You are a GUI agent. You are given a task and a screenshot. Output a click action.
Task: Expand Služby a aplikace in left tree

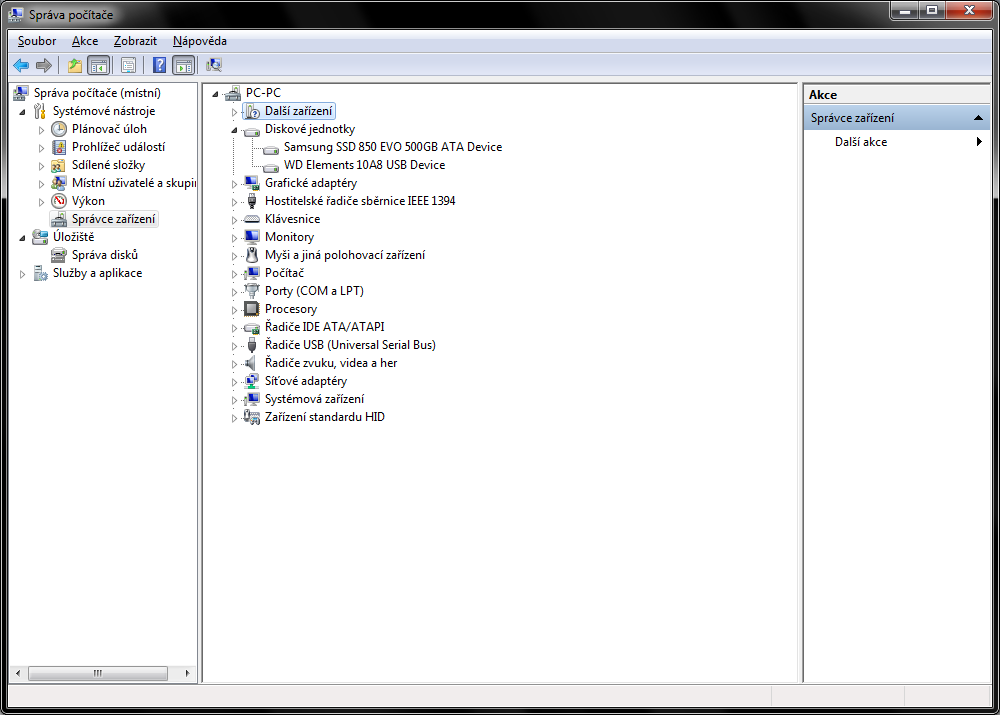pos(23,274)
